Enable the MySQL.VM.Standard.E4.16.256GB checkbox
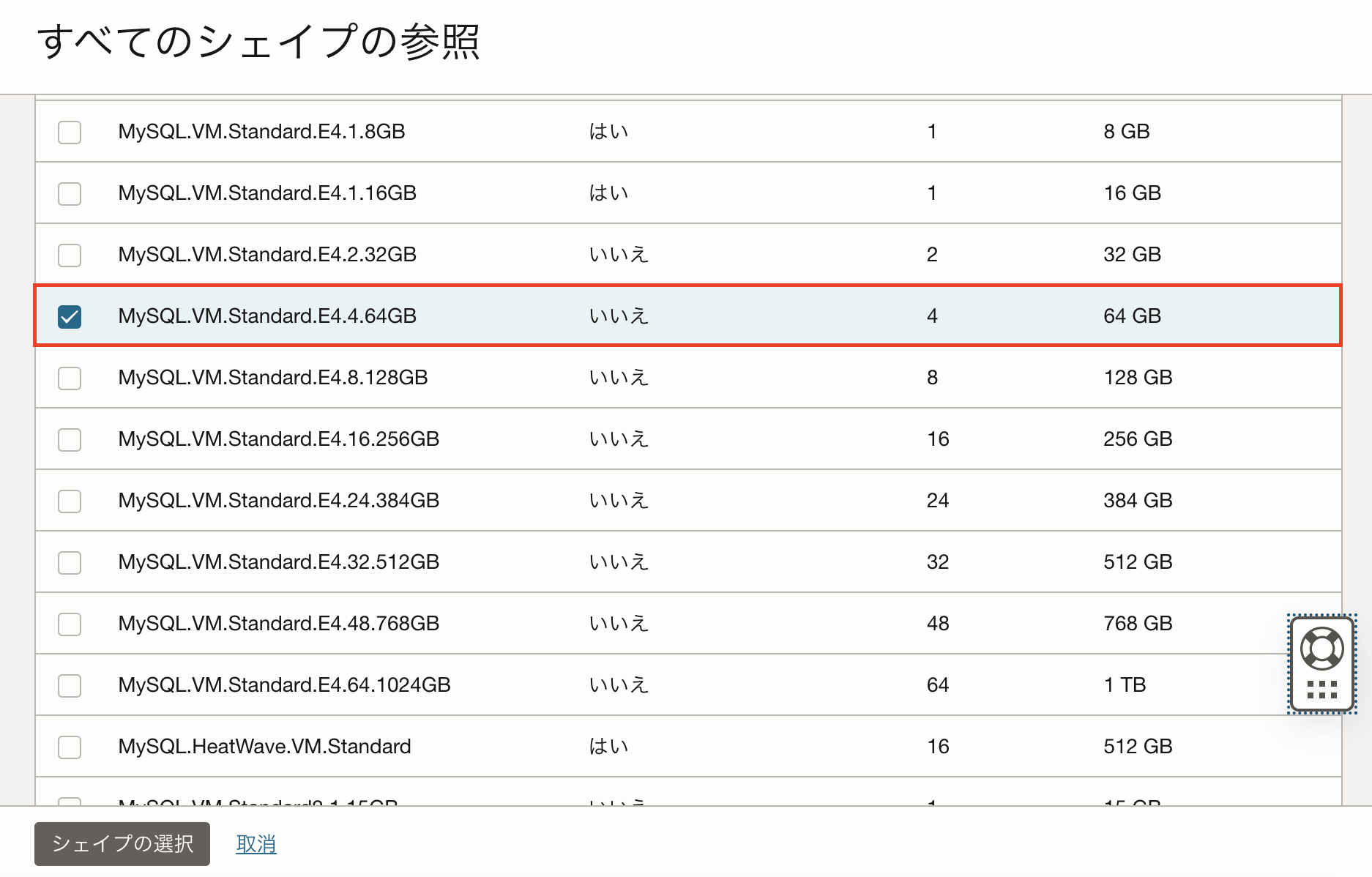The image size is (1372, 877). (70, 440)
